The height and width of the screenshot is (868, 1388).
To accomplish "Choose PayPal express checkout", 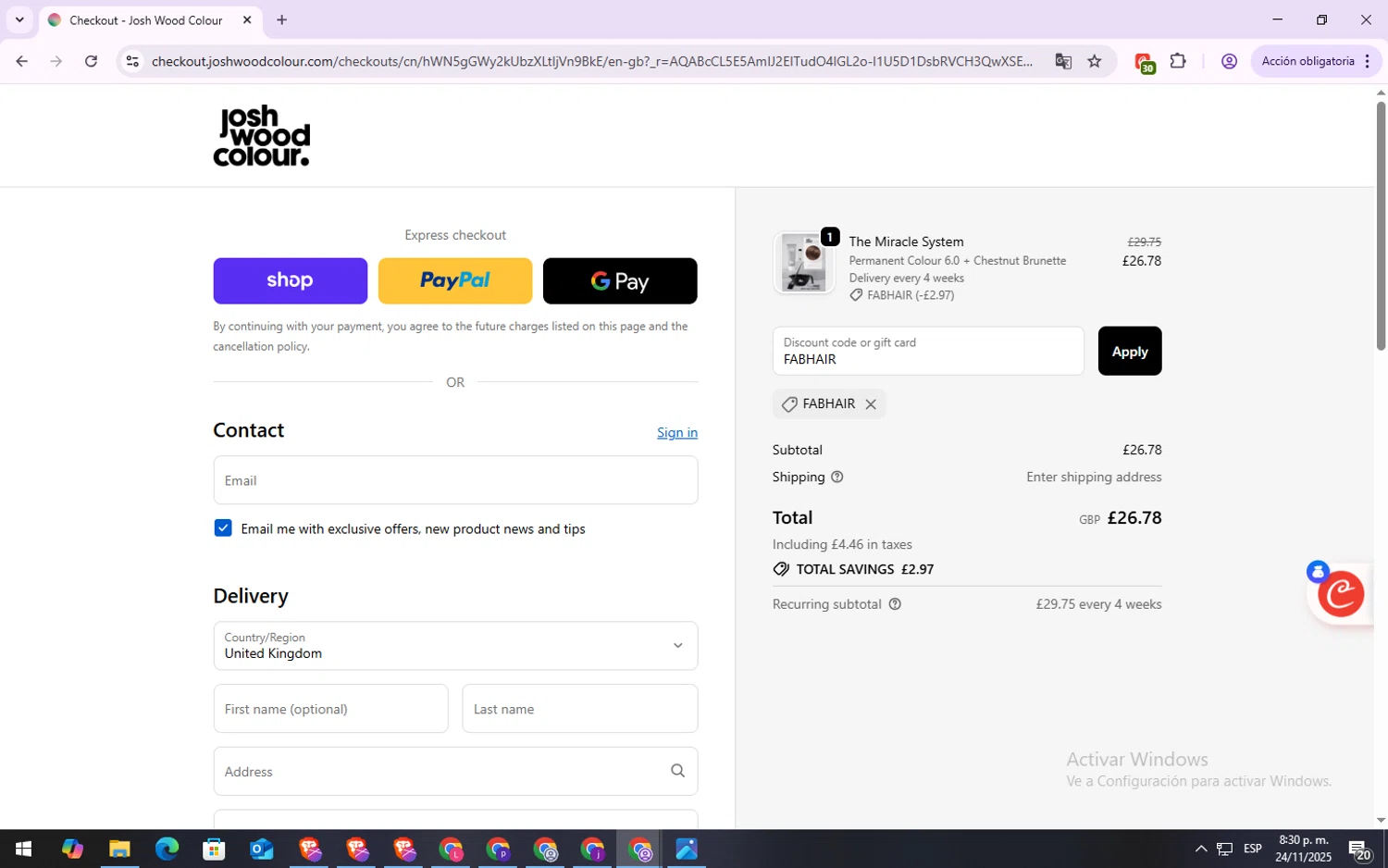I will pyautogui.click(x=455, y=281).
